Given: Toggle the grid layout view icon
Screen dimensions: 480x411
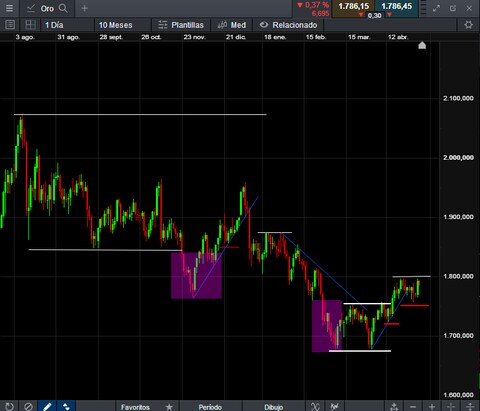Looking at the screenshot, I should coord(30,25).
